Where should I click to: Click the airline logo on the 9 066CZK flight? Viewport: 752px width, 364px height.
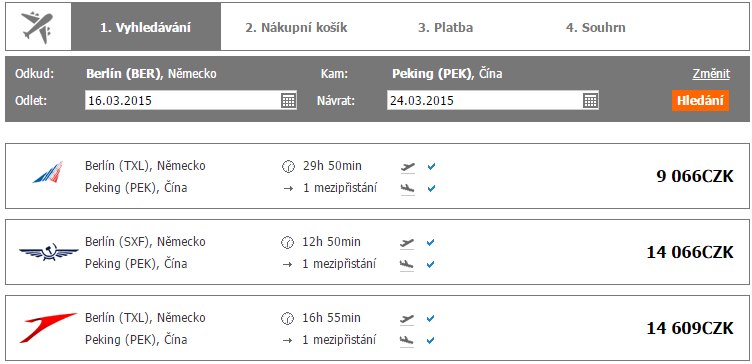48,172
